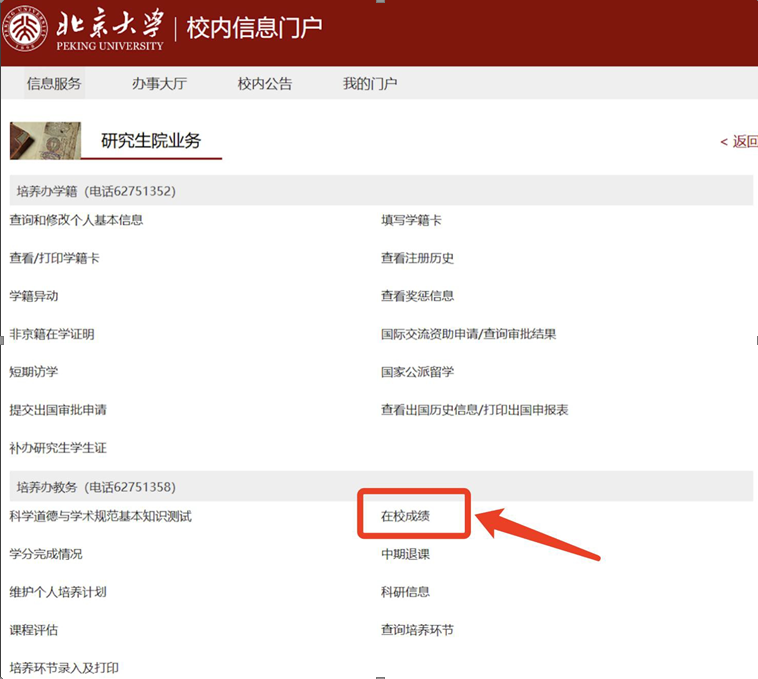Open the 中期退课 link
Viewport: 758px width, 679px height.
405,554
